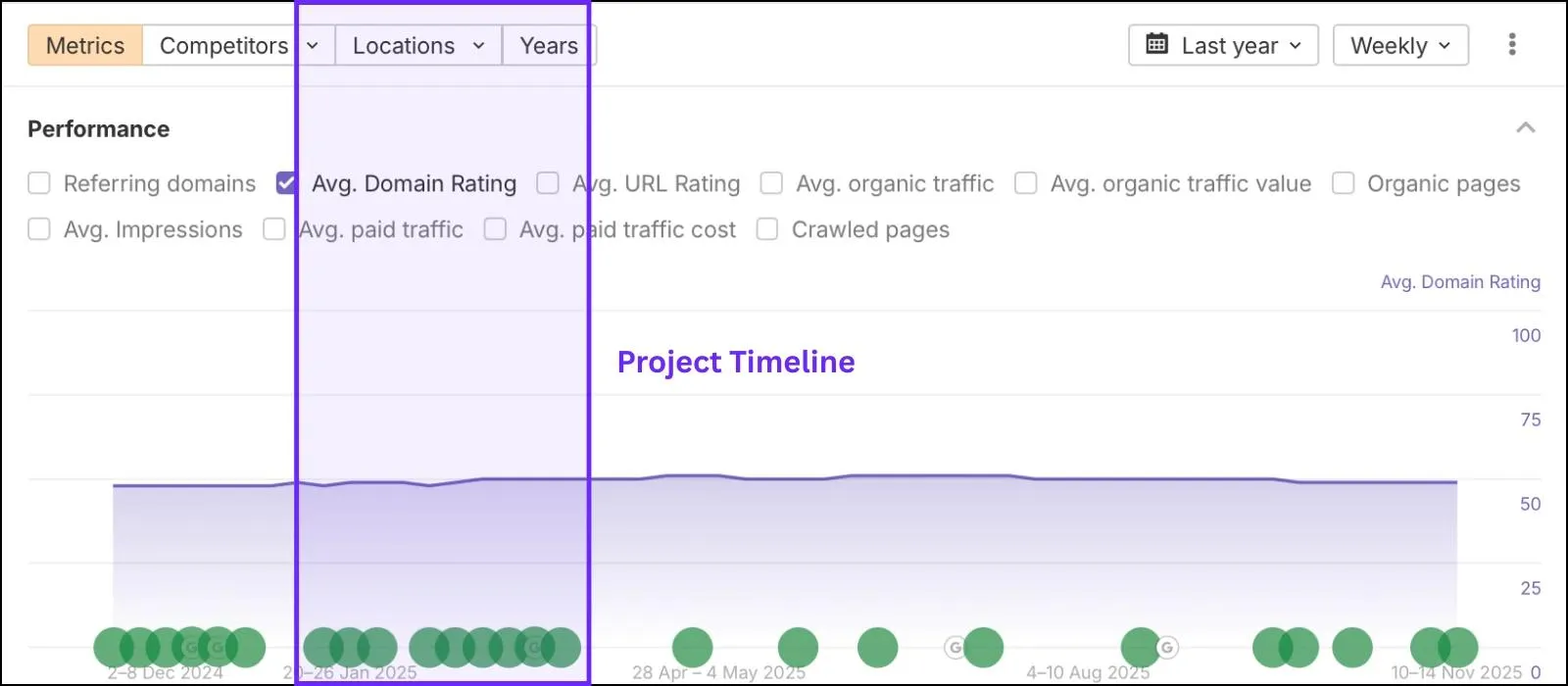Collapse the Performance section chevron
The height and width of the screenshot is (686, 1568).
click(x=1526, y=128)
